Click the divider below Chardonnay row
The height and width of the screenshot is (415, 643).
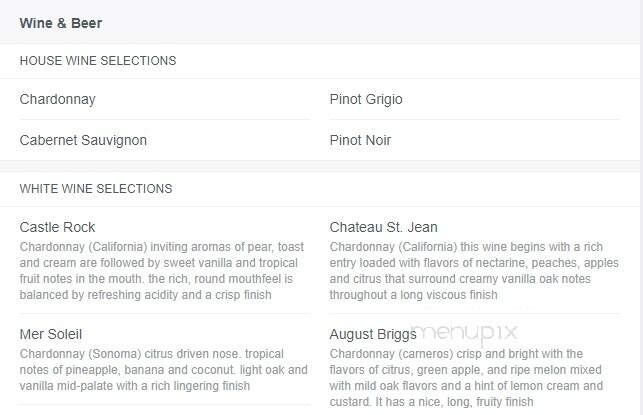click(x=165, y=120)
